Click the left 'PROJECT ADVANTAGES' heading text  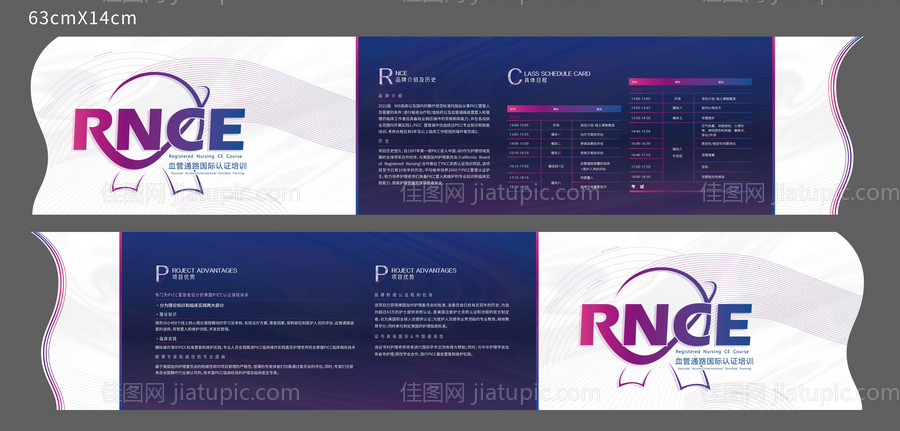pyautogui.click(x=205, y=270)
